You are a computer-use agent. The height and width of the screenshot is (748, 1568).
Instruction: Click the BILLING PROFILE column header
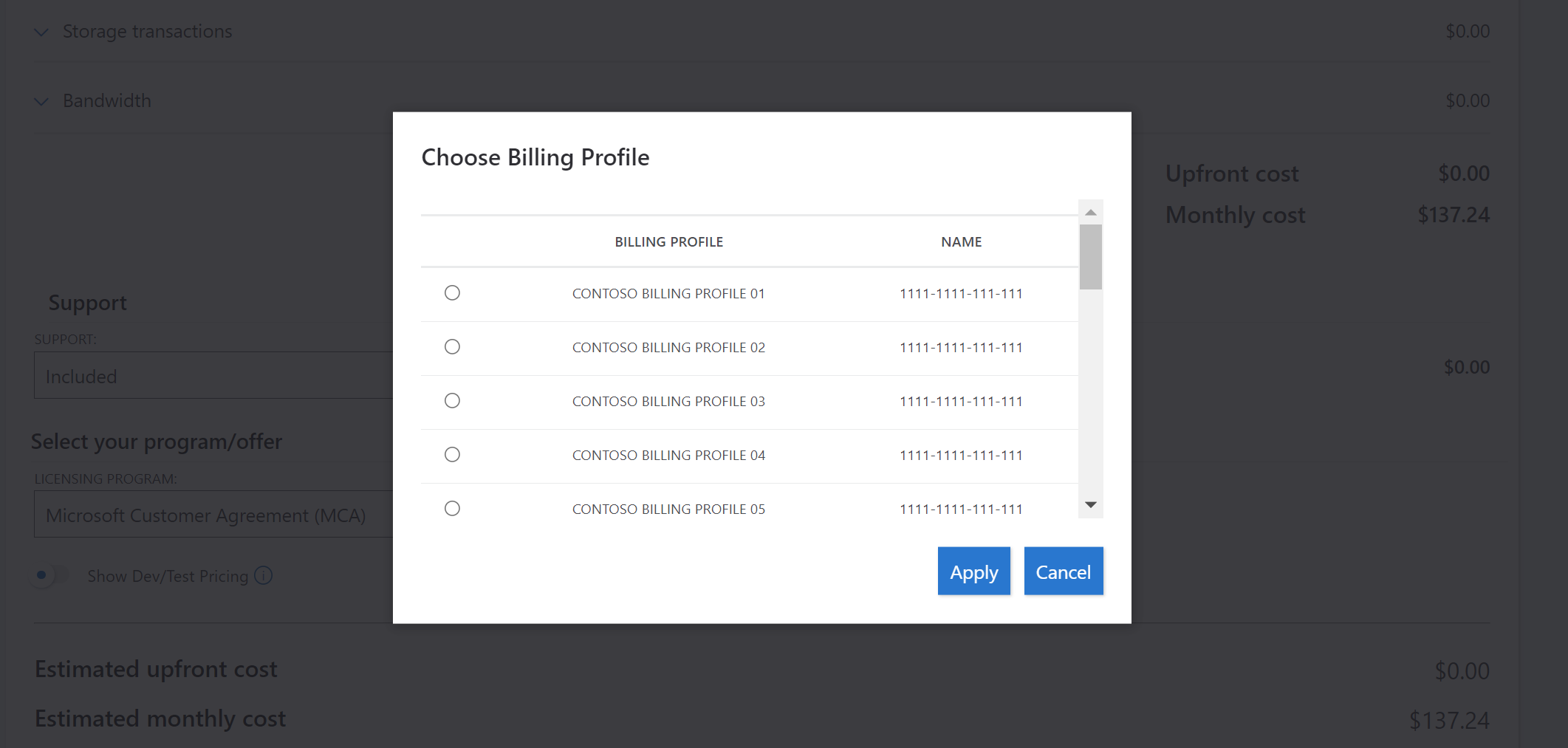668,242
